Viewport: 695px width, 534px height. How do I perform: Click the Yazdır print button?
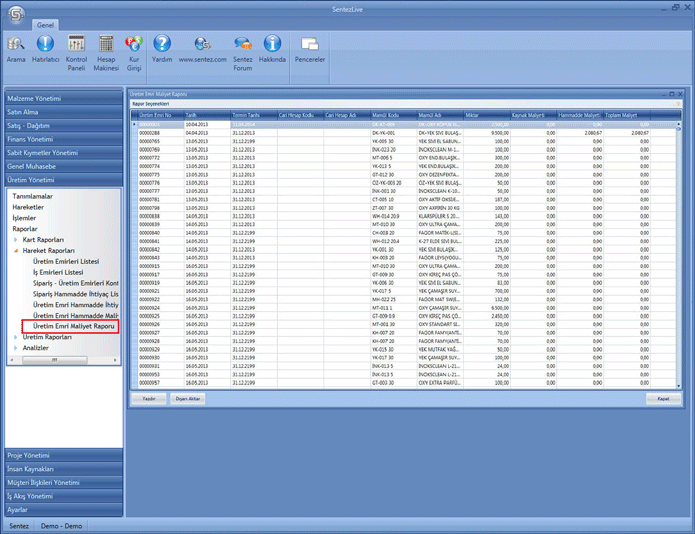pos(149,399)
